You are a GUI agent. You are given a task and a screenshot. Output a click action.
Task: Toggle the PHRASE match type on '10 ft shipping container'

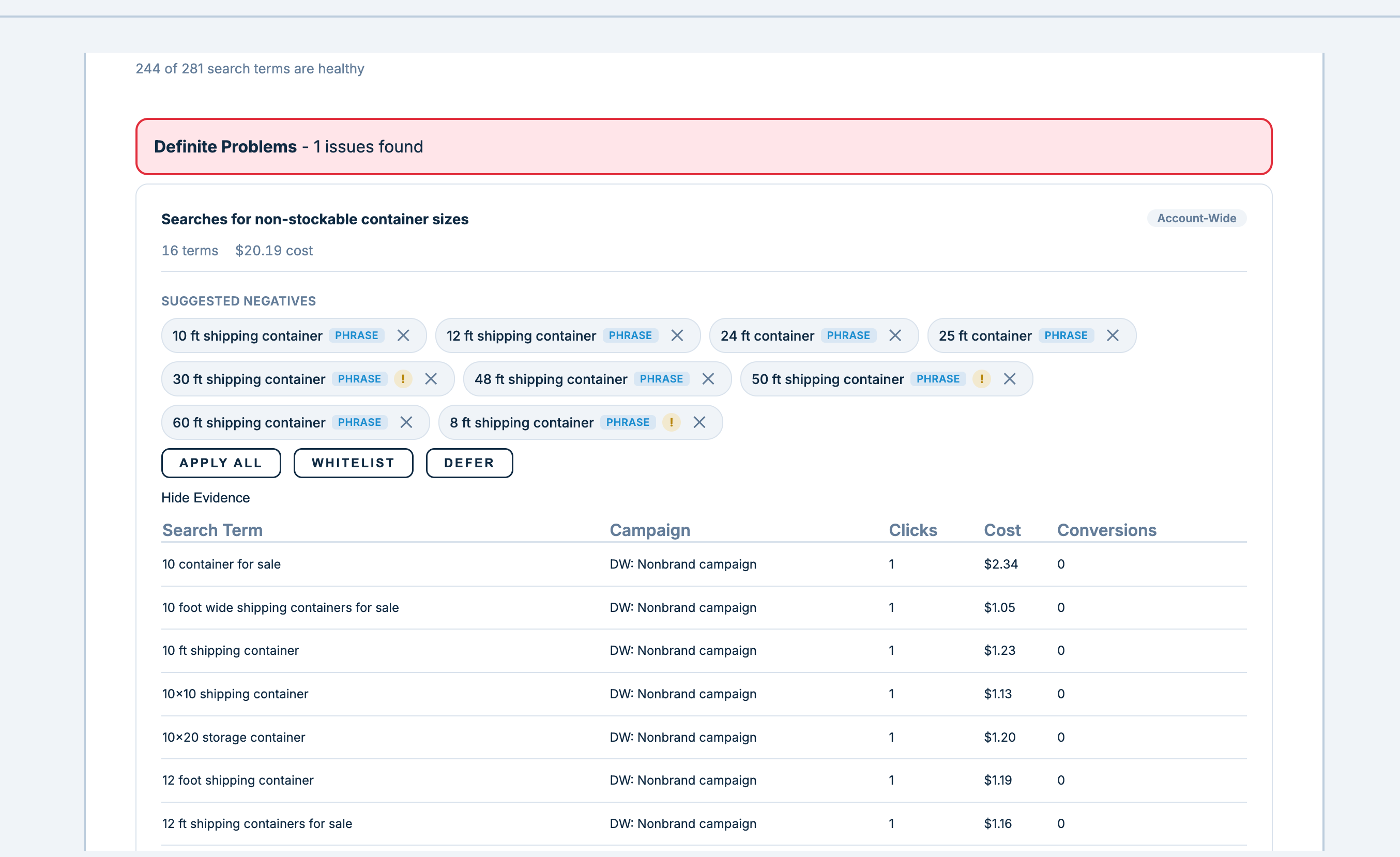pos(356,335)
